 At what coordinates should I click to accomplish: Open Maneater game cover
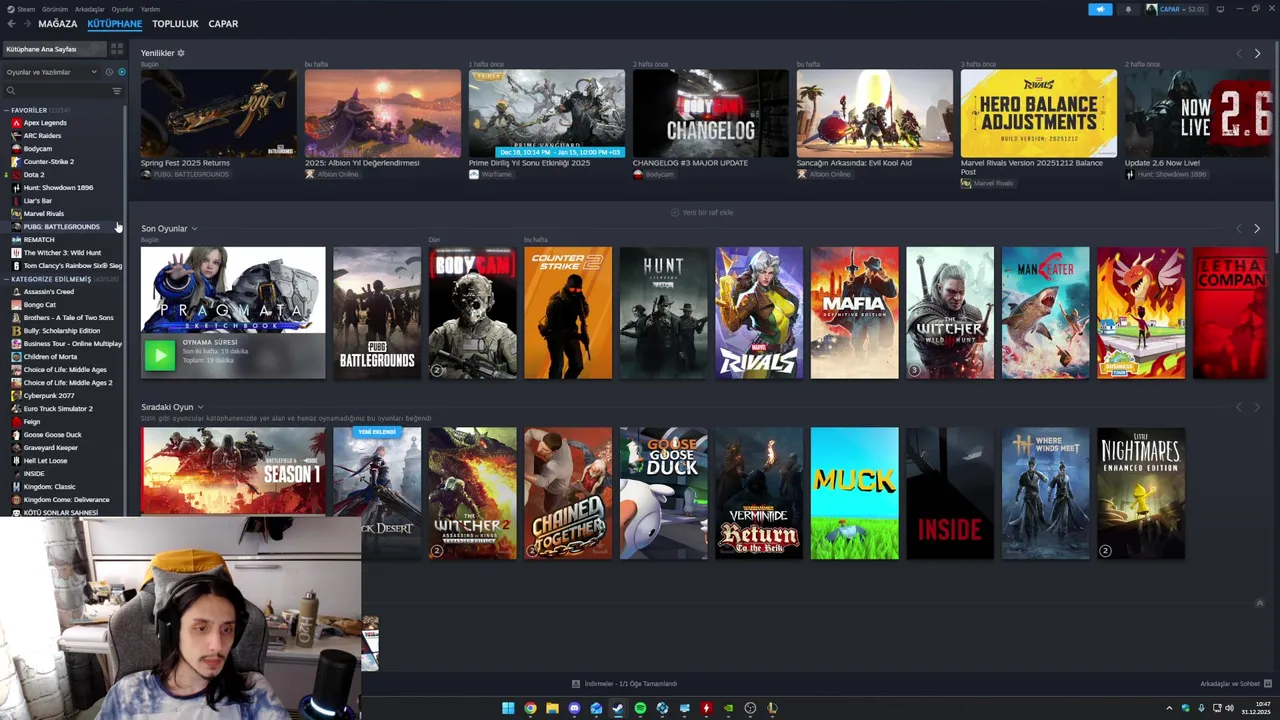coord(1046,313)
